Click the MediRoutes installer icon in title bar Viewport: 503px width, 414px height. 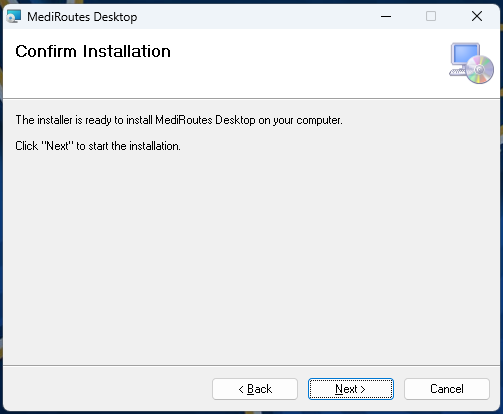point(14,16)
